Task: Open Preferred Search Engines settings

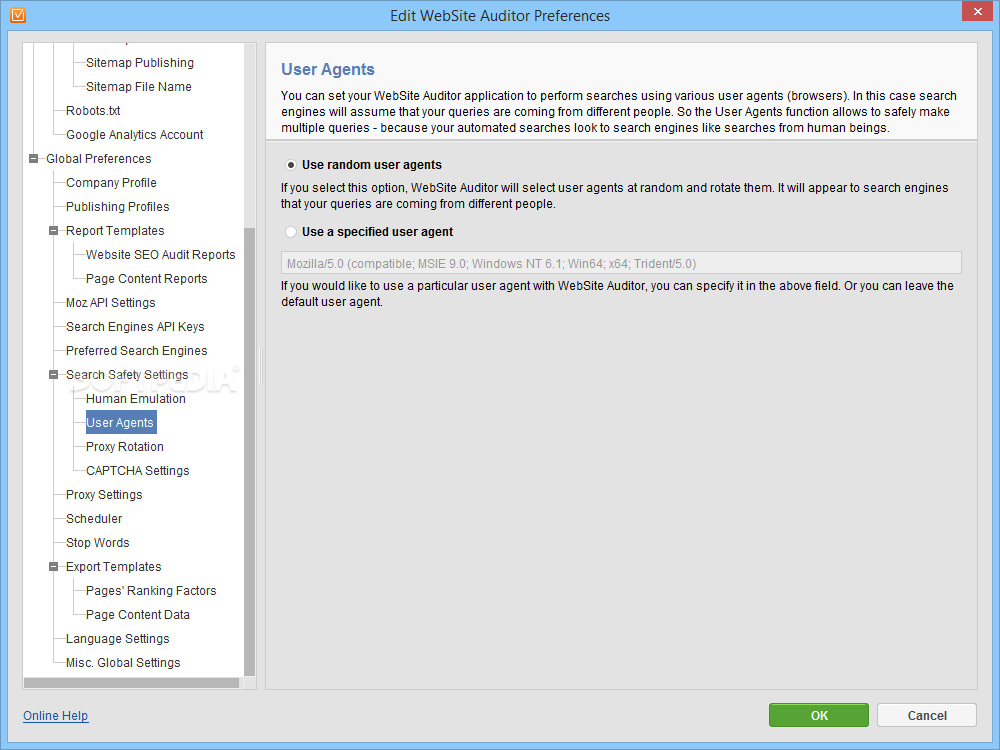Action: pos(136,351)
